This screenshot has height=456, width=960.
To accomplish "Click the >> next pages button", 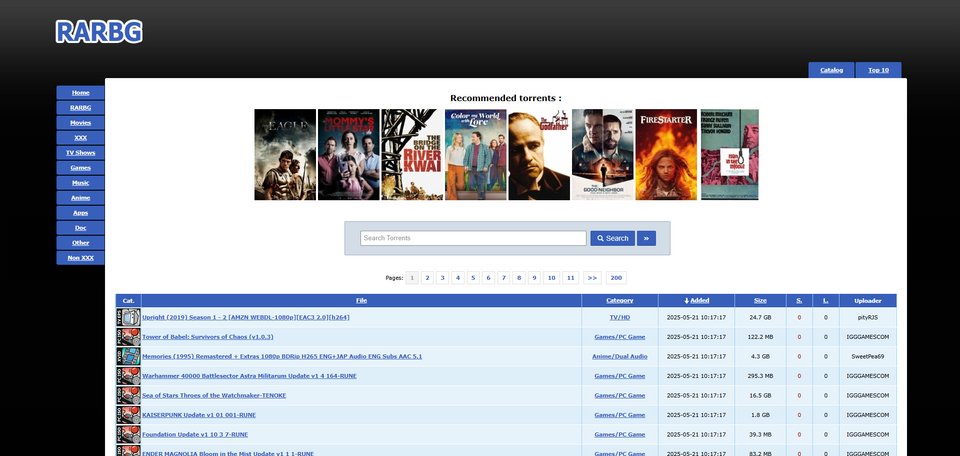I will (592, 278).
